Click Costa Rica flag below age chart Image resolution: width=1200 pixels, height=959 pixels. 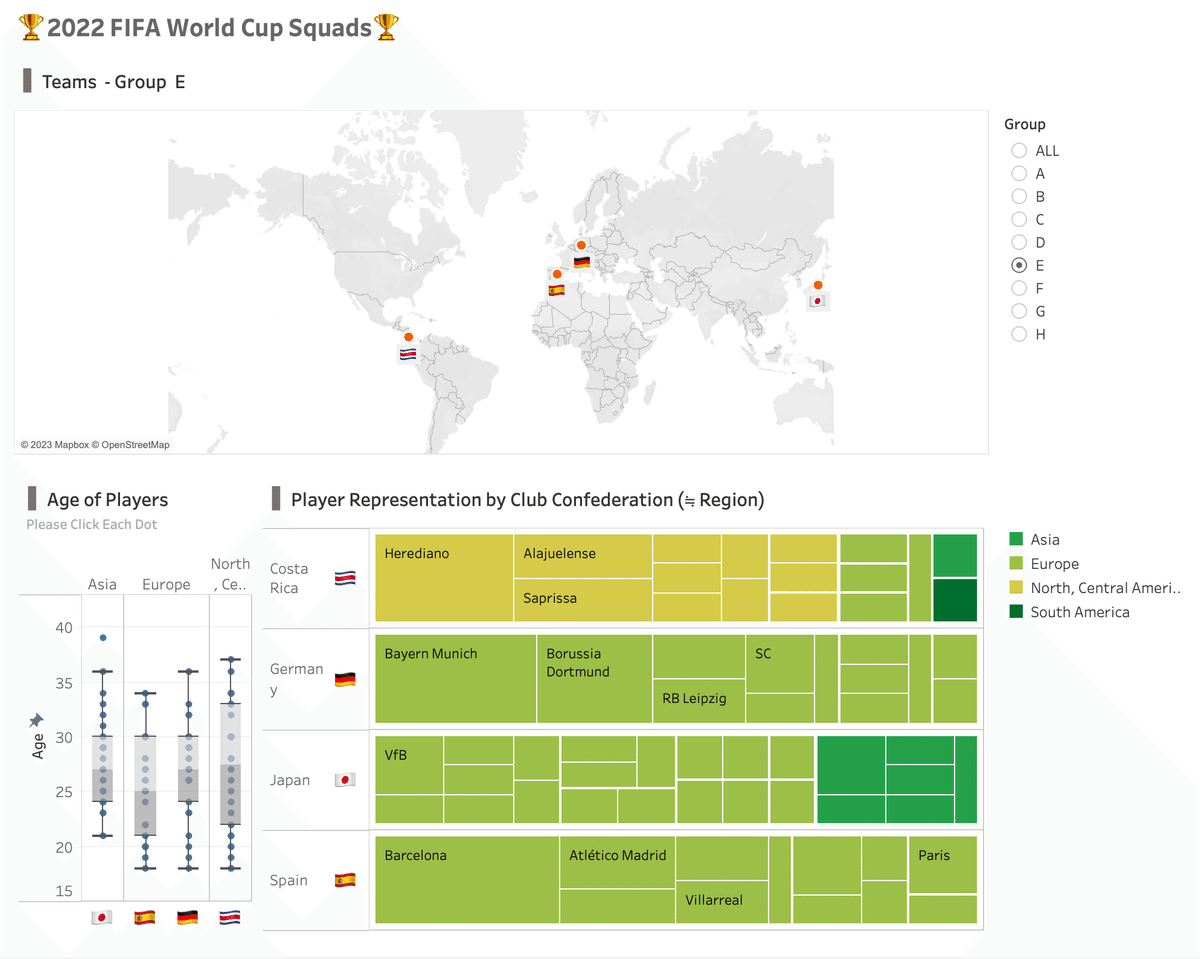[x=229, y=917]
